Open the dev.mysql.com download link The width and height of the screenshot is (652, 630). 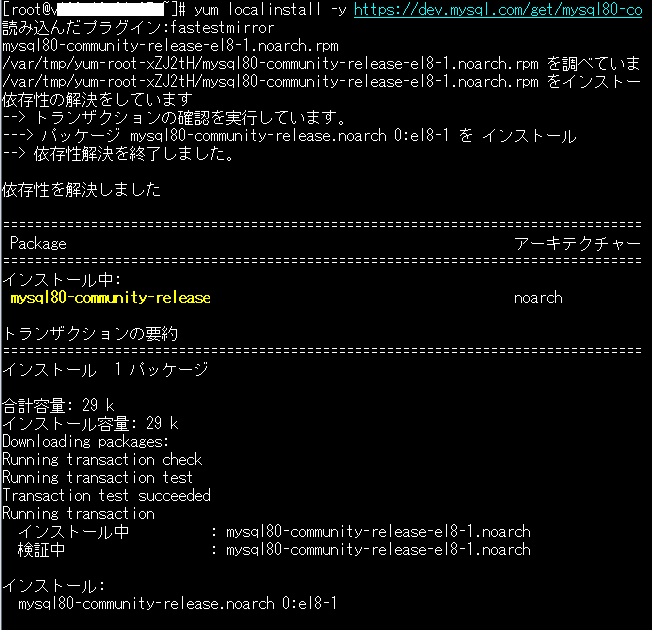pyautogui.click(x=498, y=10)
